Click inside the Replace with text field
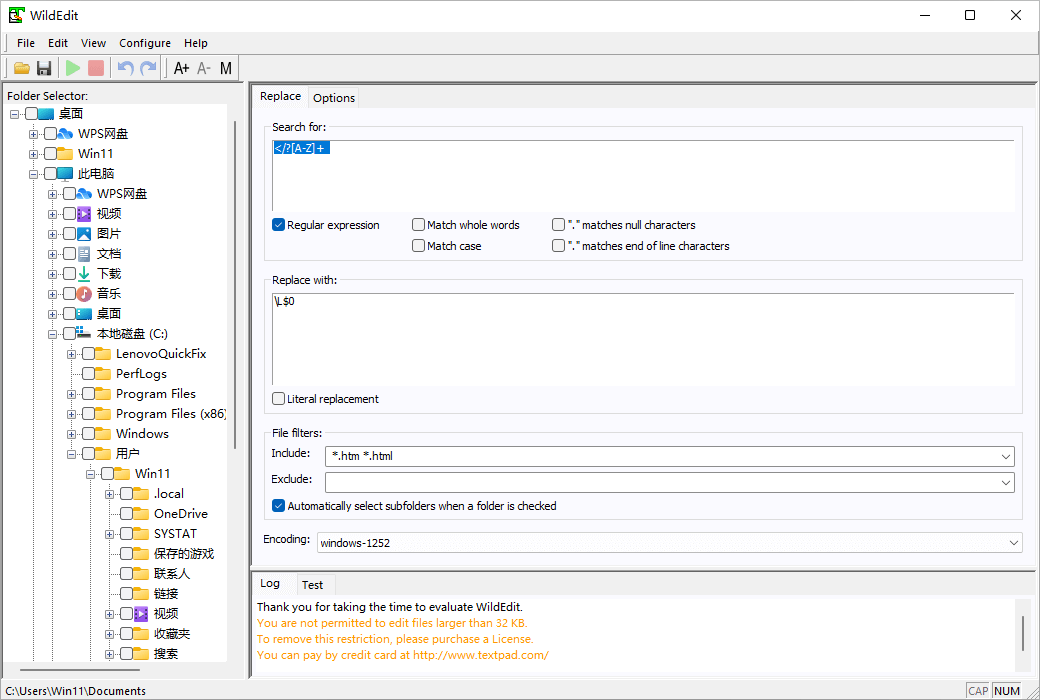 (640, 340)
